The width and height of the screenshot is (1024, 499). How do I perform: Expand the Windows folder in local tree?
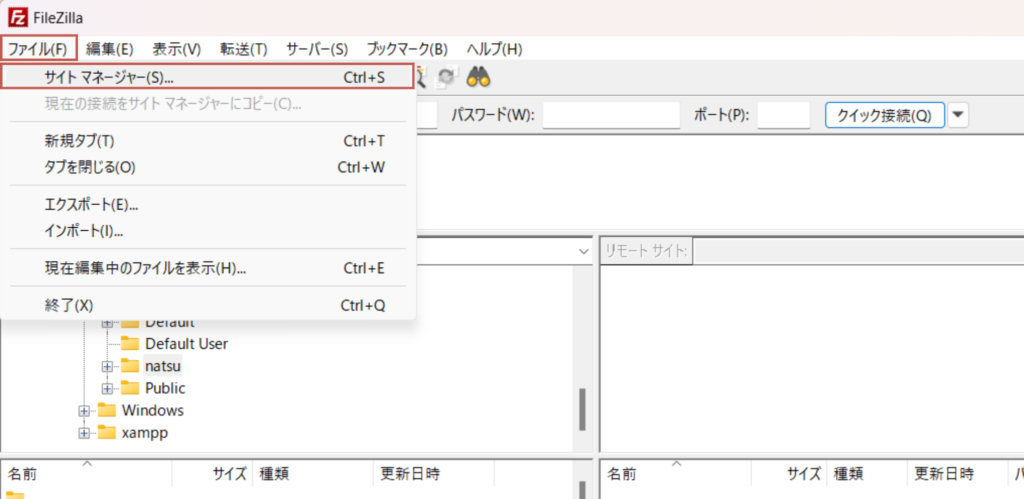pos(85,411)
